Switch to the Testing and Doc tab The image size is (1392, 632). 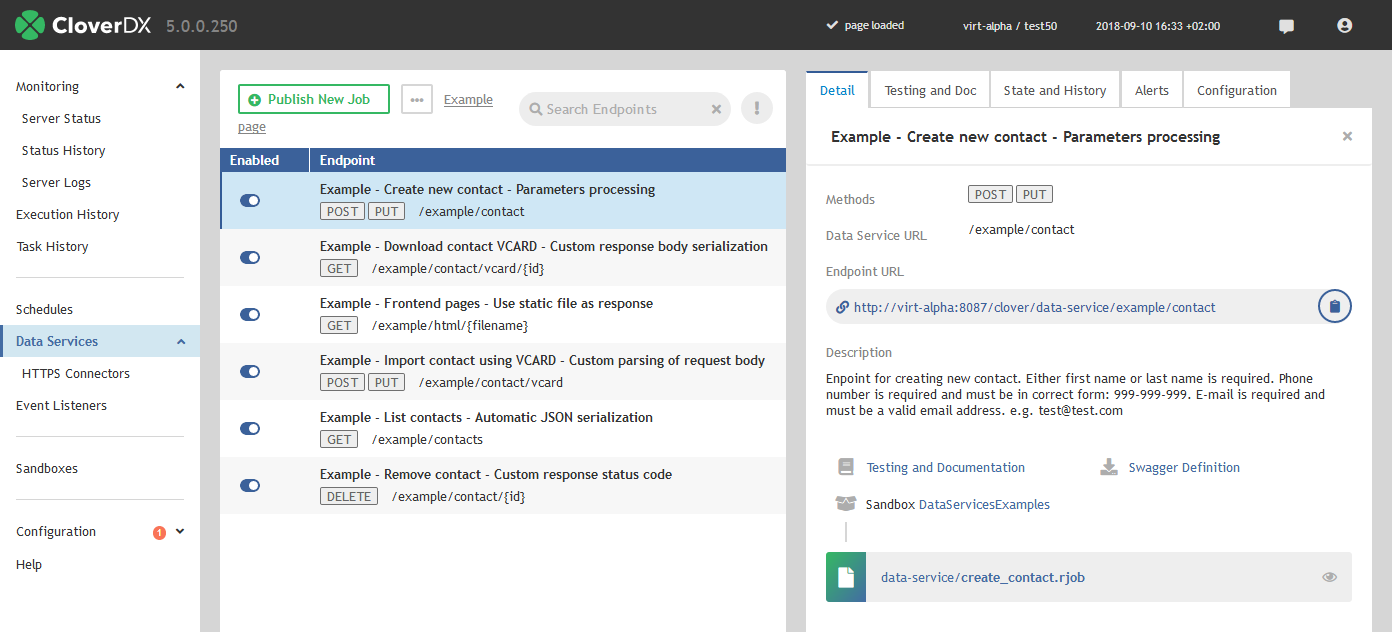[x=929, y=89]
